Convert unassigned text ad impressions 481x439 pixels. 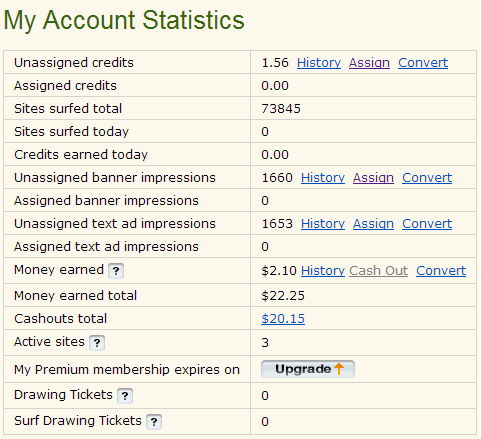[427, 224]
